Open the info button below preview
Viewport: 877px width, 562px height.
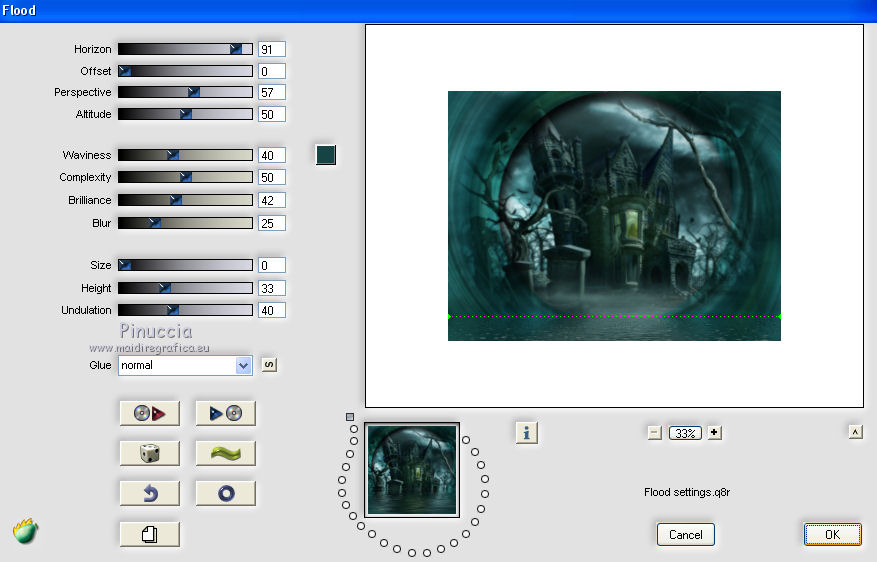coord(527,432)
